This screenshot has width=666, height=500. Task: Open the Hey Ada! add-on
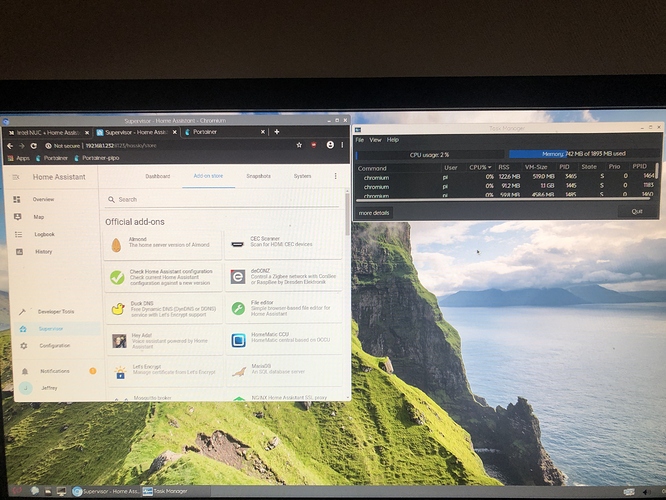point(165,341)
